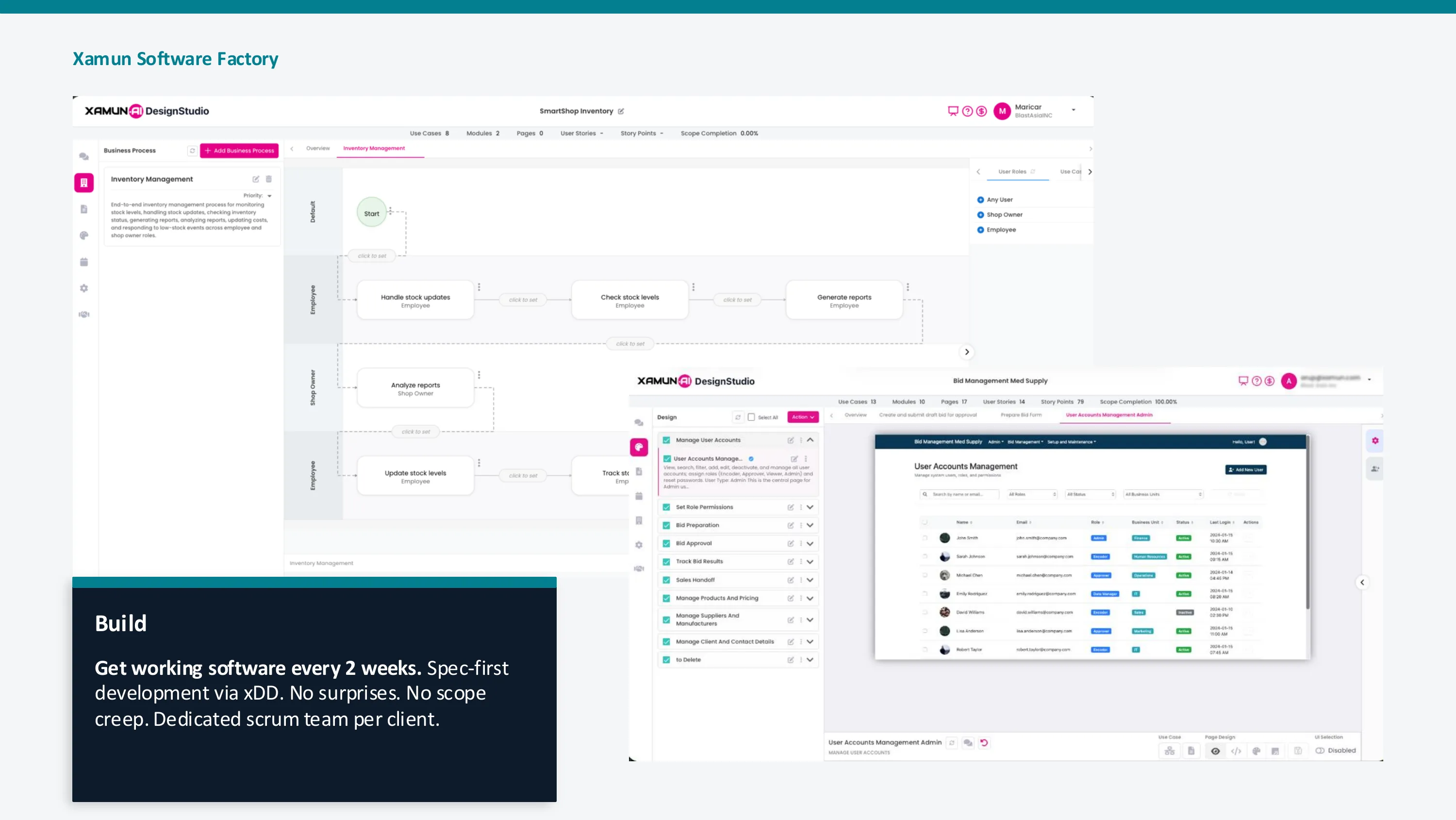Screen dimensions: 1456x820
Task: Enable the Disabled UI Selection toggle
Action: (x=1320, y=751)
